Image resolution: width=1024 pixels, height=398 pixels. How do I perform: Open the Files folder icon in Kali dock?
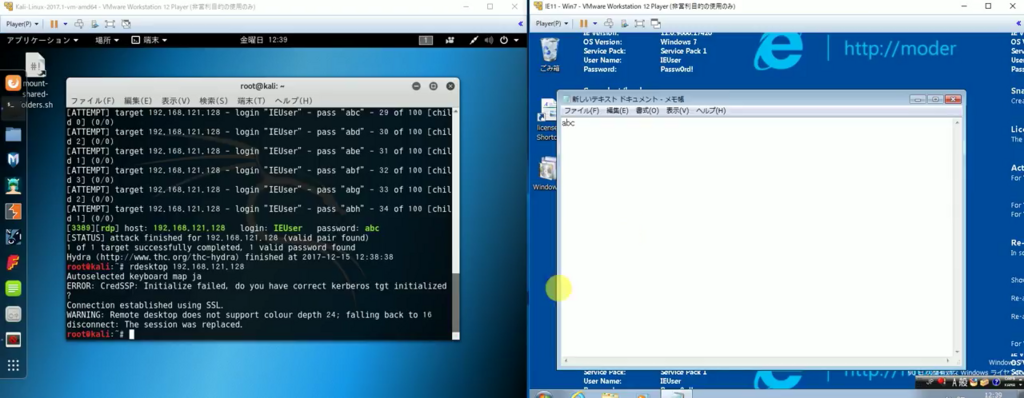[13, 135]
